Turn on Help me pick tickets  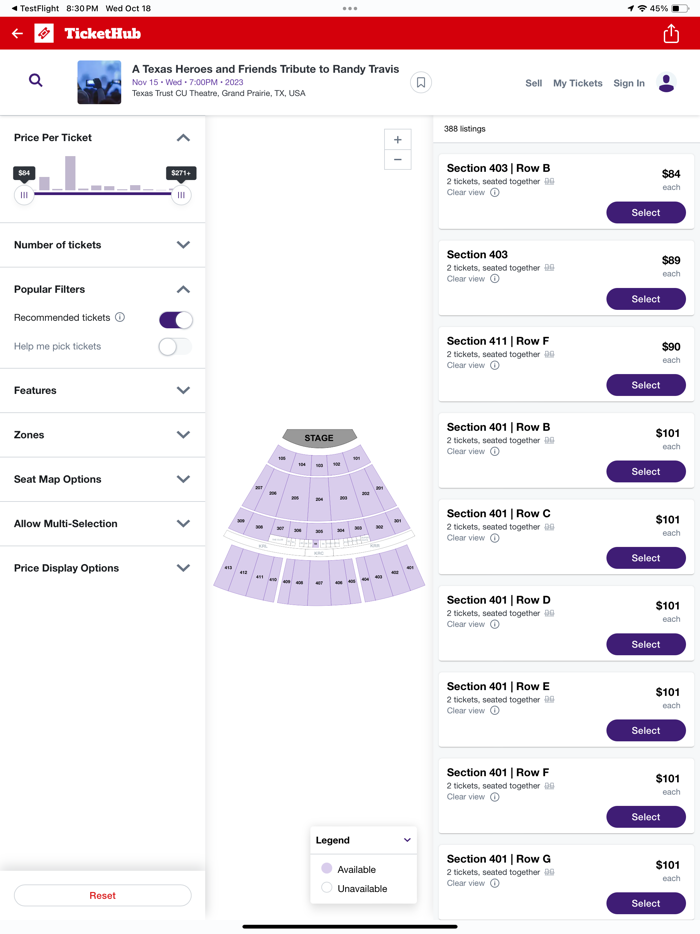175,346
